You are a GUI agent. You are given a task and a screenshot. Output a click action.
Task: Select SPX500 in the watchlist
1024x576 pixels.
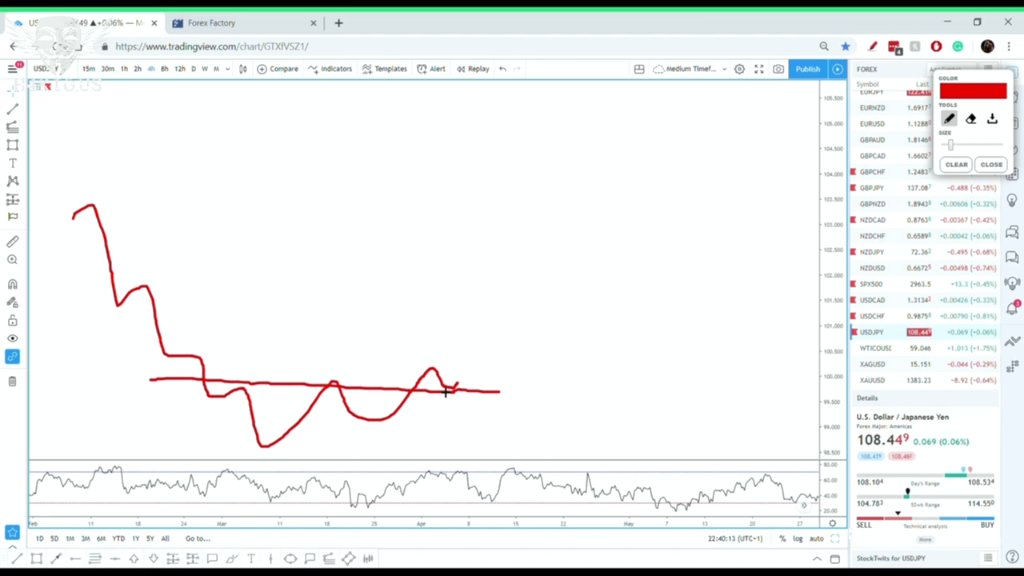coord(925,284)
